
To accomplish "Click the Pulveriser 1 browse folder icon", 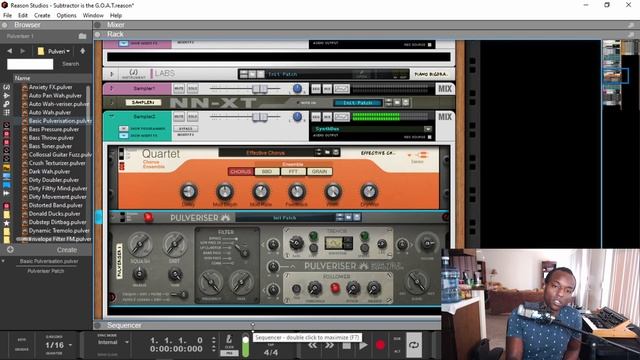I will (x=82, y=36).
